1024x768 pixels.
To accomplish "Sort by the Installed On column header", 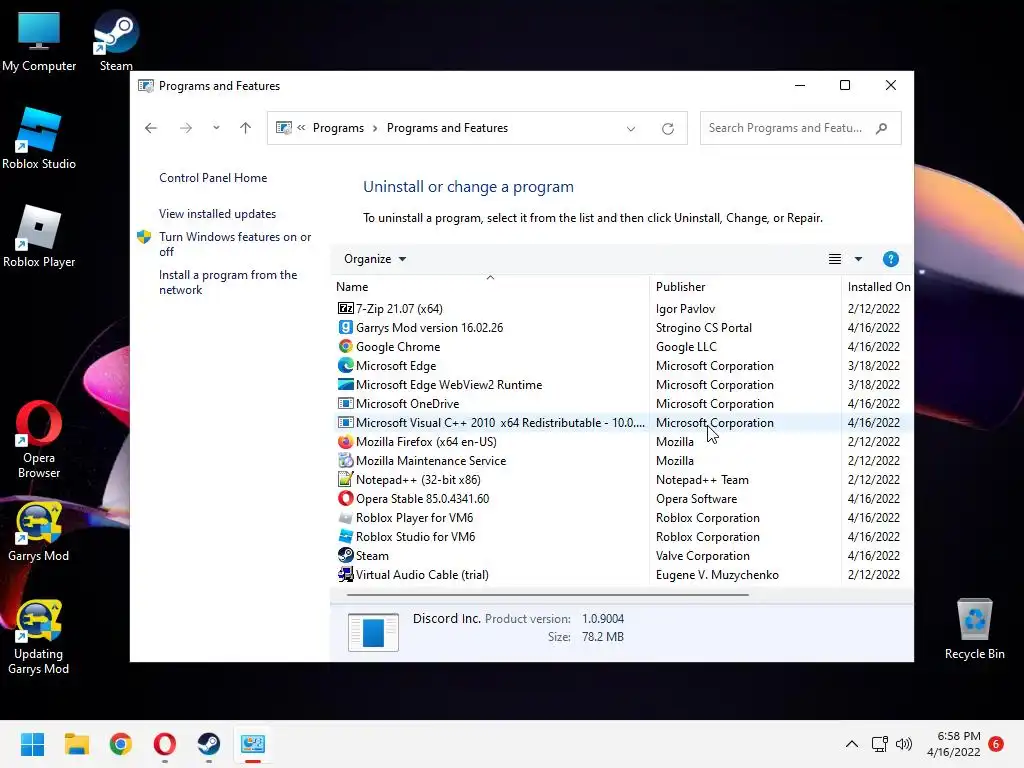I will tap(878, 286).
